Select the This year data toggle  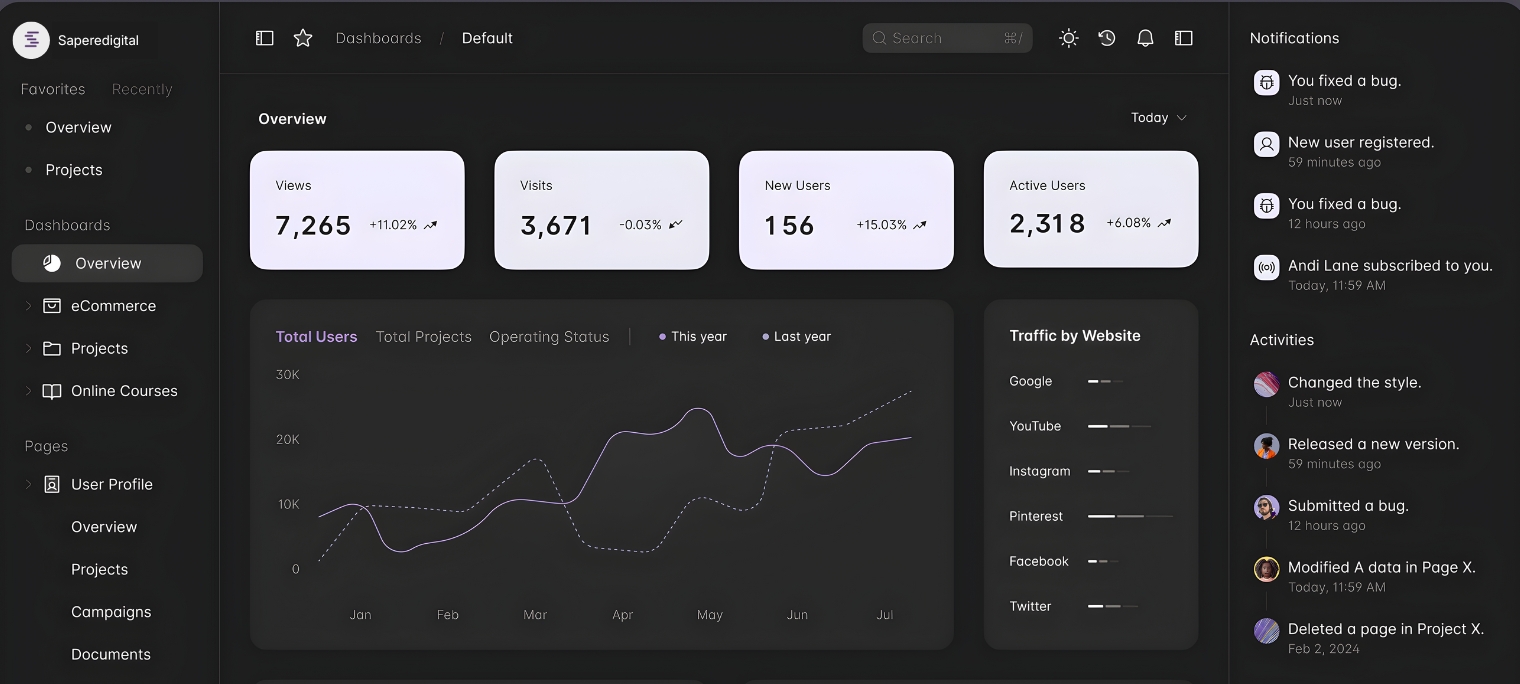(x=693, y=336)
